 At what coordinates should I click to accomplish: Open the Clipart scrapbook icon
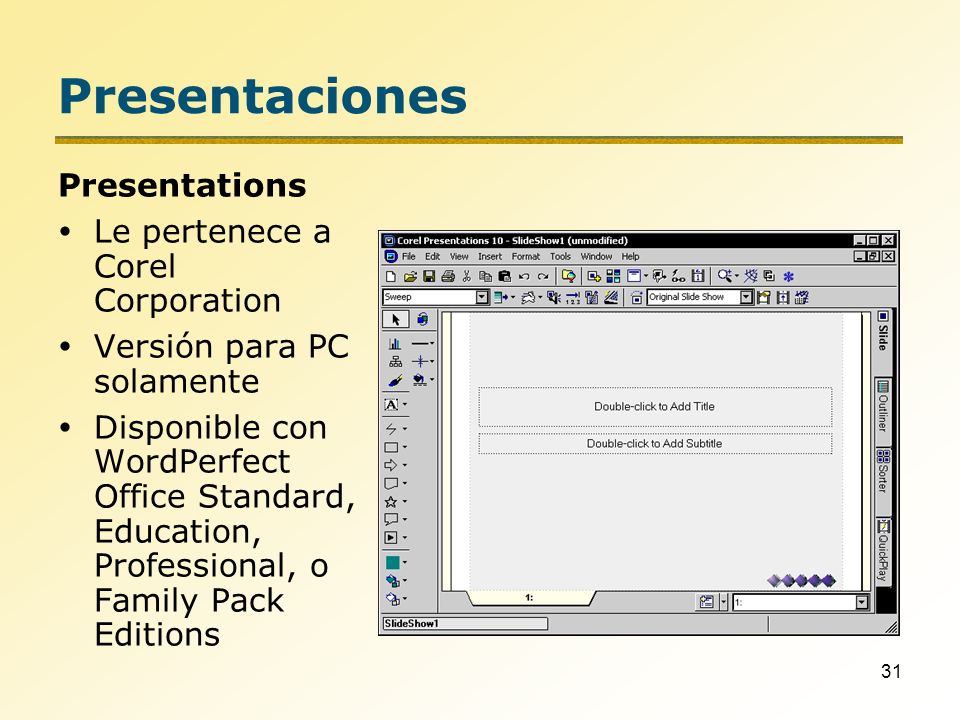pos(569,276)
